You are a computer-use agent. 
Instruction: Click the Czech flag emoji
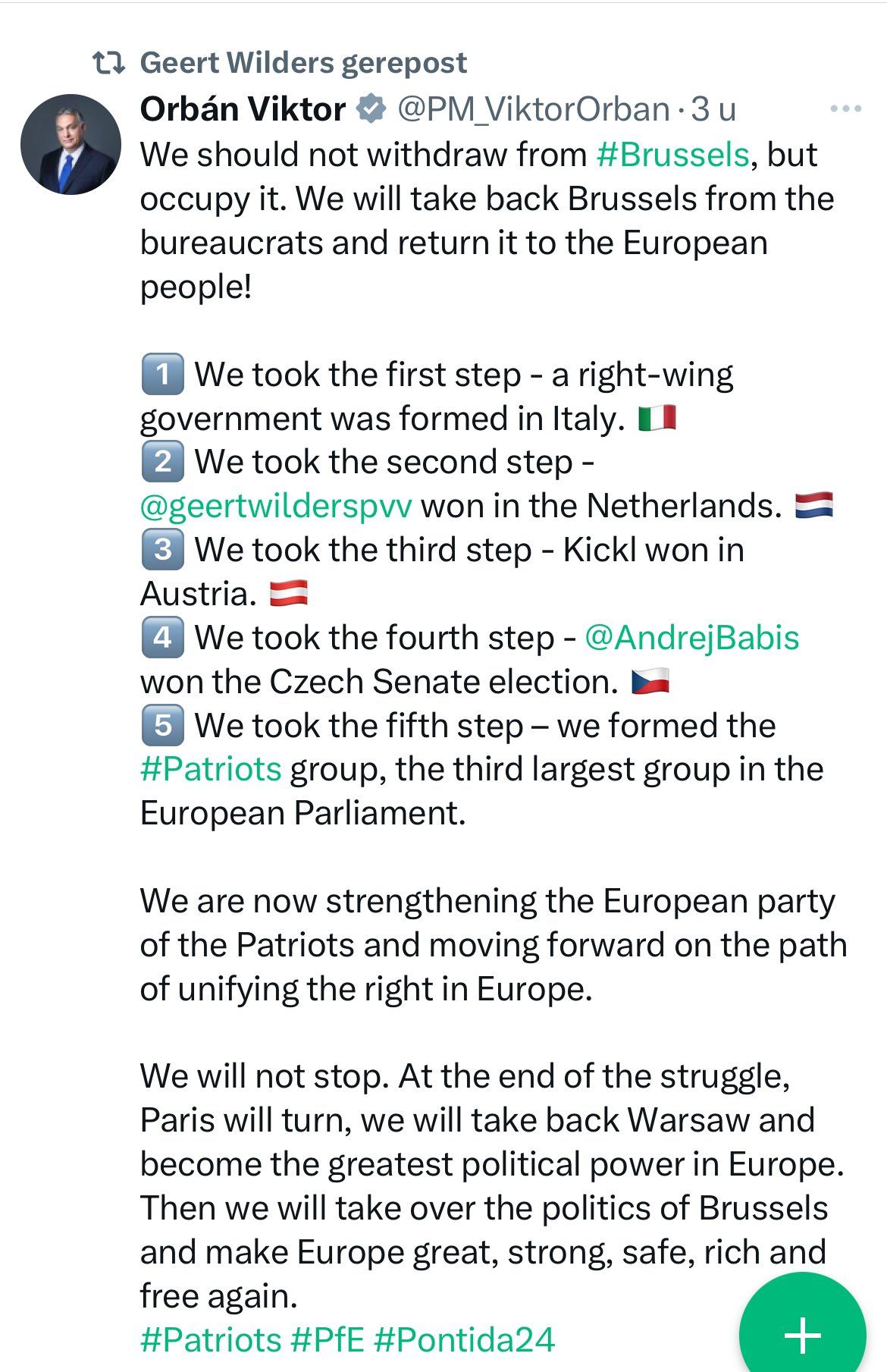pyautogui.click(x=650, y=682)
